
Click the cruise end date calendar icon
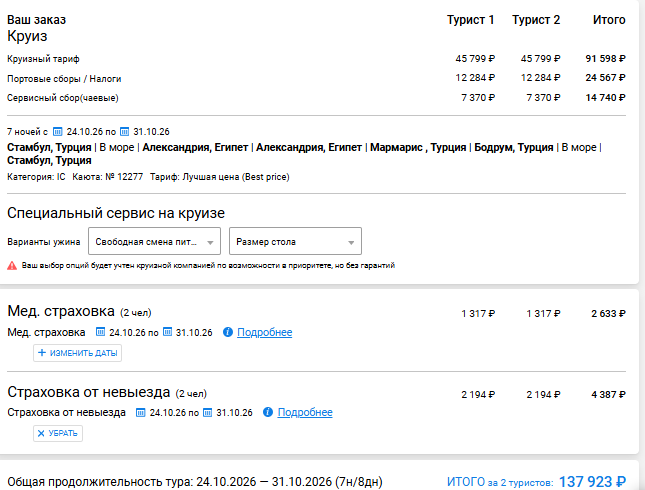point(124,132)
